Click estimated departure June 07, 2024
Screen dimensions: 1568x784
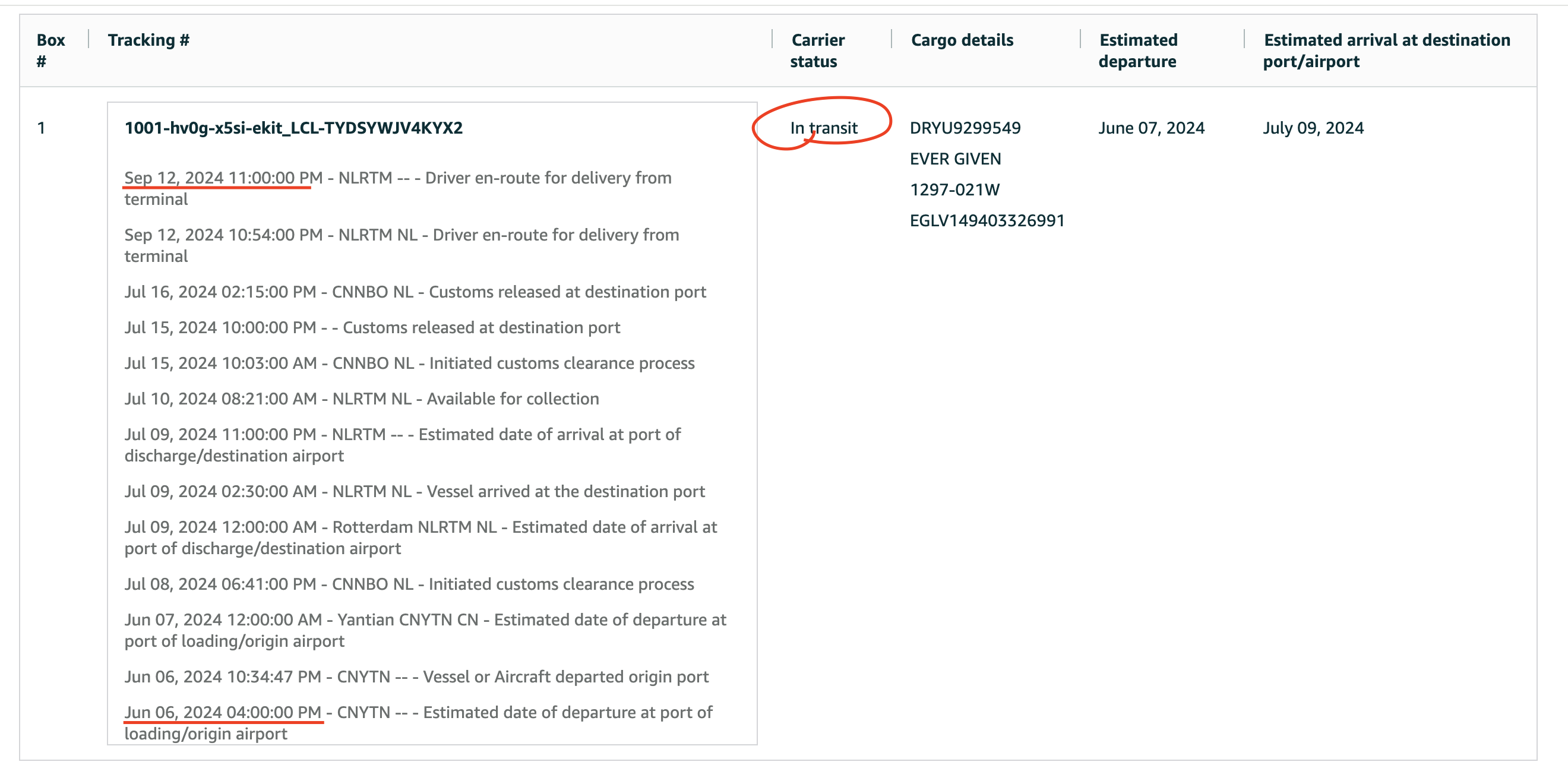click(x=1151, y=128)
